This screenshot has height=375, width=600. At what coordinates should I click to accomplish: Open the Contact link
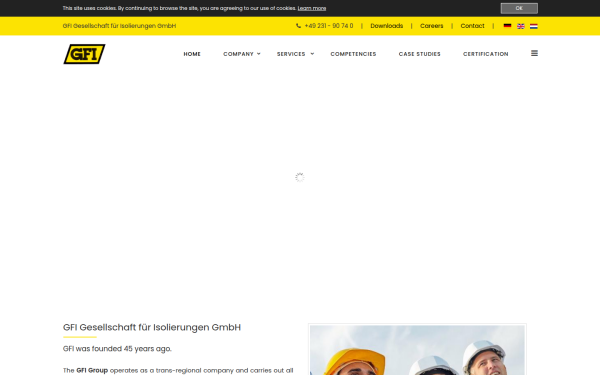472,26
